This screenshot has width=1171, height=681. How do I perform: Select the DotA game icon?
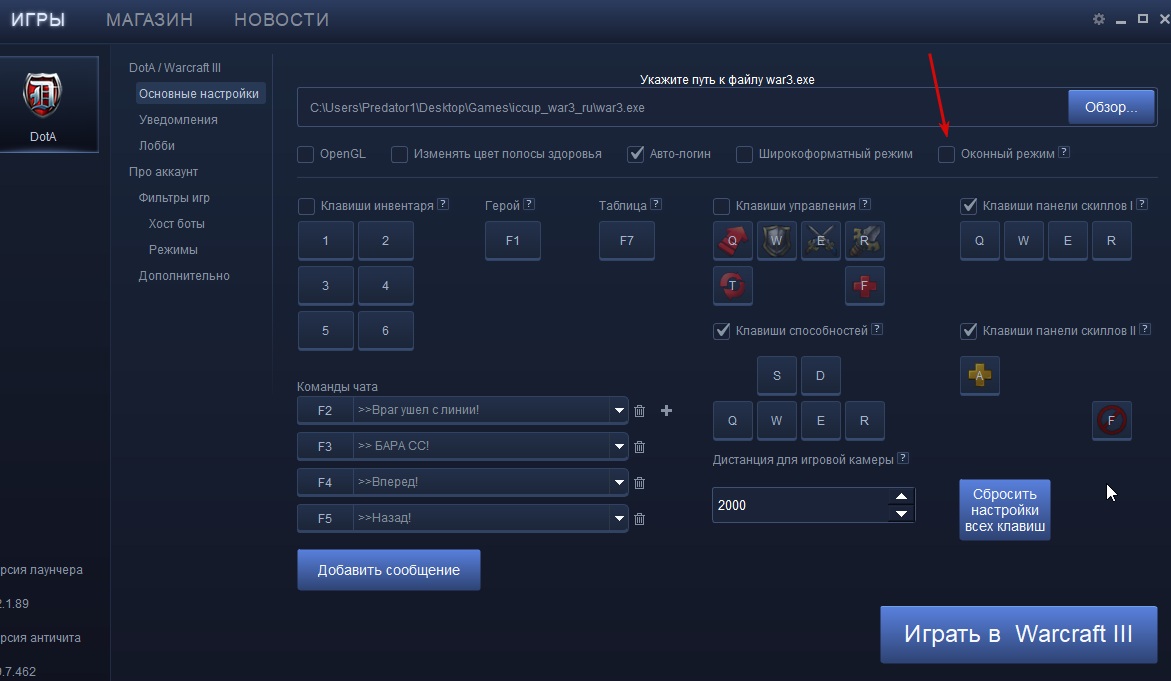[43, 105]
